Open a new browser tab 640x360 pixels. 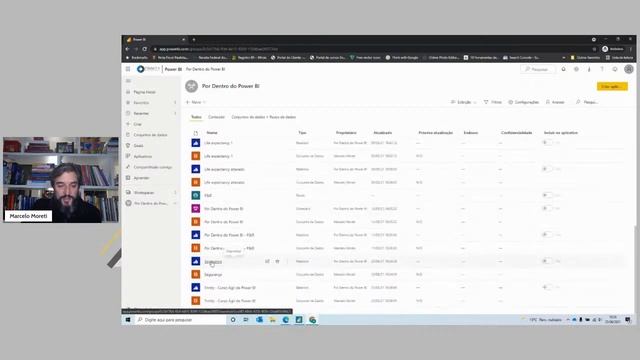coord(194,40)
